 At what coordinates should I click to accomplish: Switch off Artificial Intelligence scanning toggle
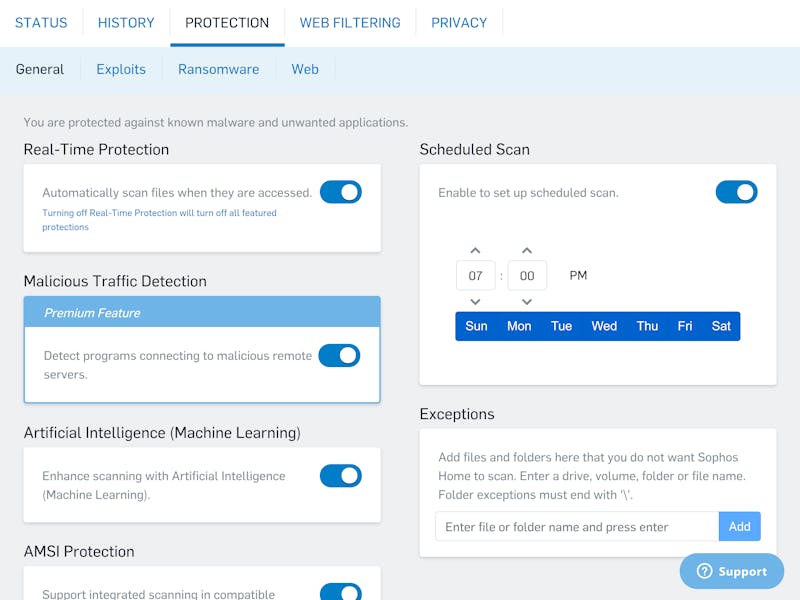click(341, 476)
